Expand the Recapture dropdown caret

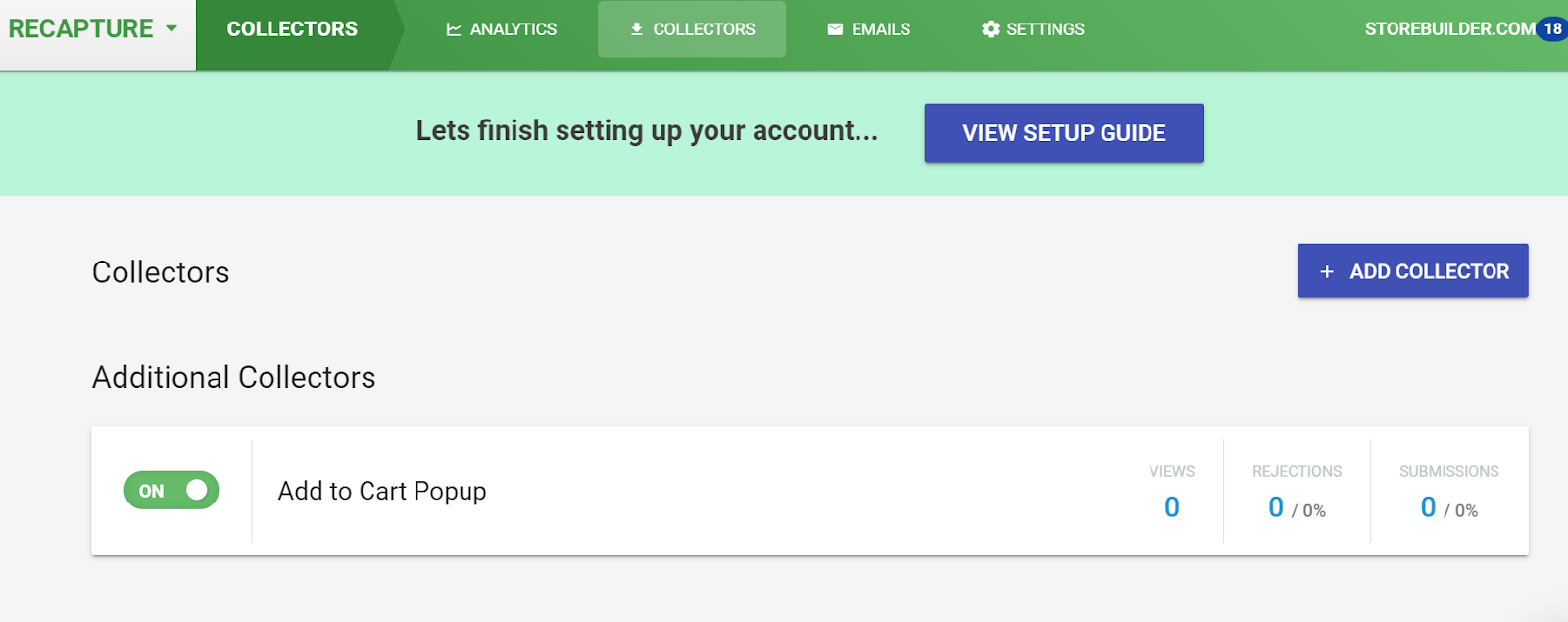tap(171, 28)
